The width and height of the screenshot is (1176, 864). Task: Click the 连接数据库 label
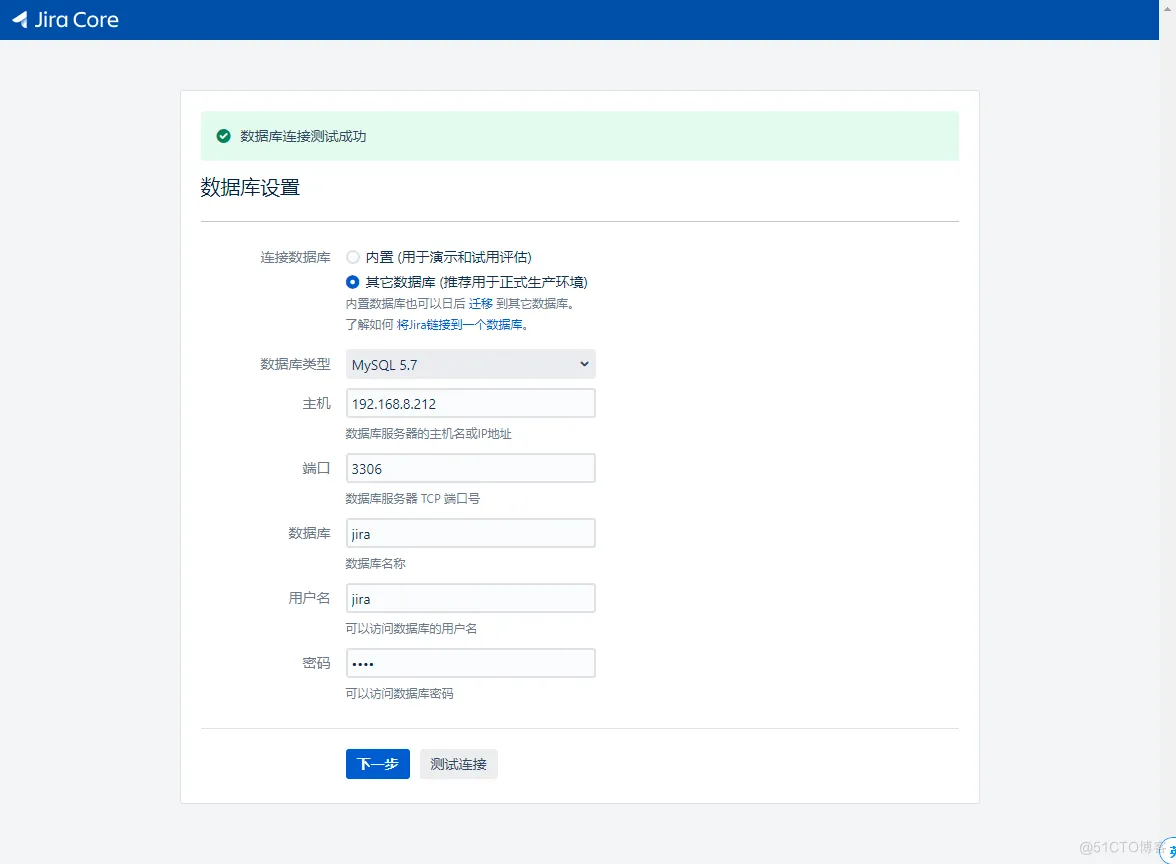pos(295,257)
